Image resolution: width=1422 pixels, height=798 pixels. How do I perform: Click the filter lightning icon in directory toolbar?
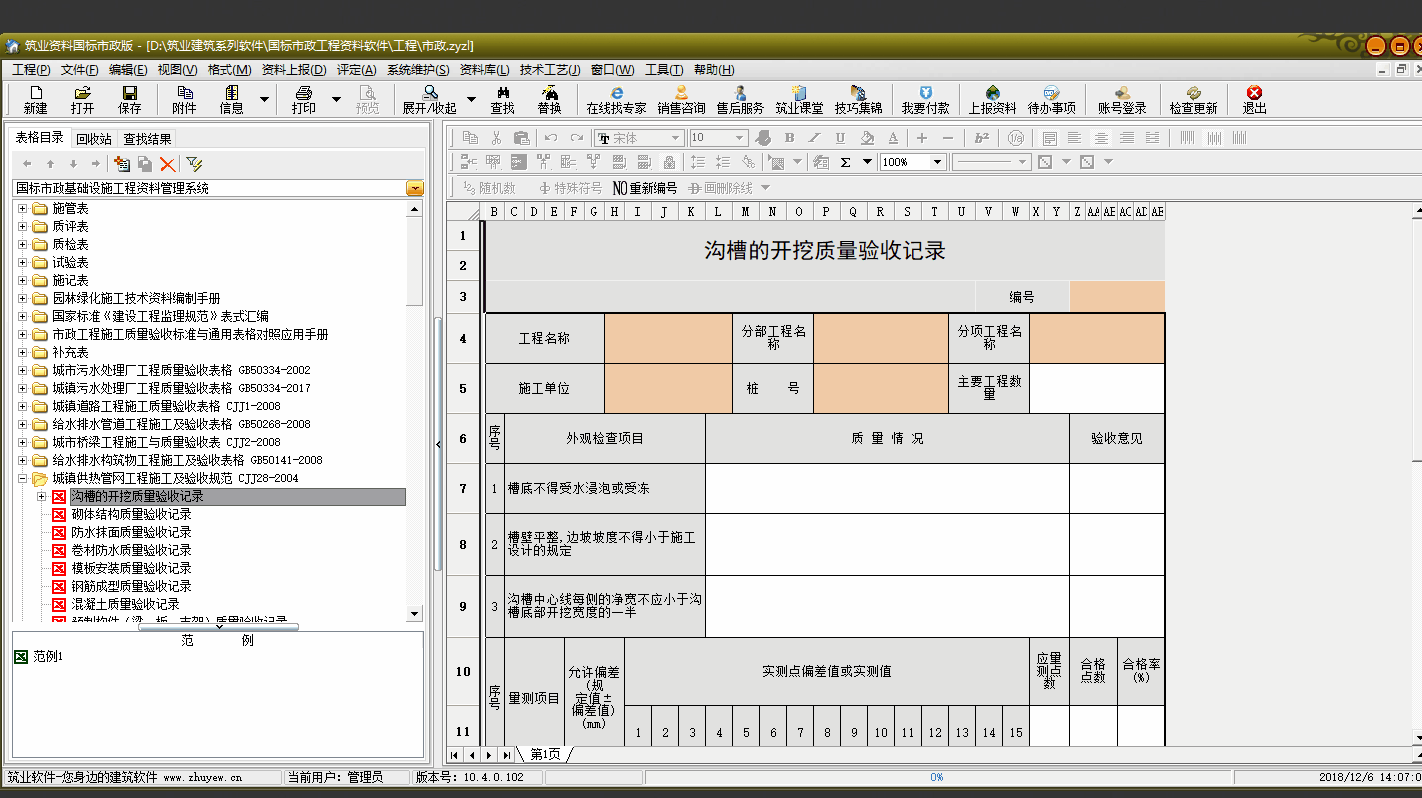[x=194, y=164]
